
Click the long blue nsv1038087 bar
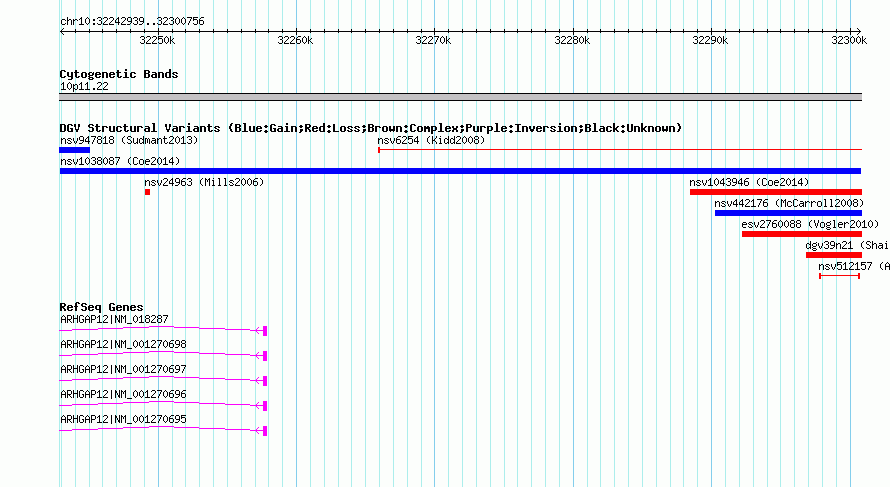click(460, 171)
